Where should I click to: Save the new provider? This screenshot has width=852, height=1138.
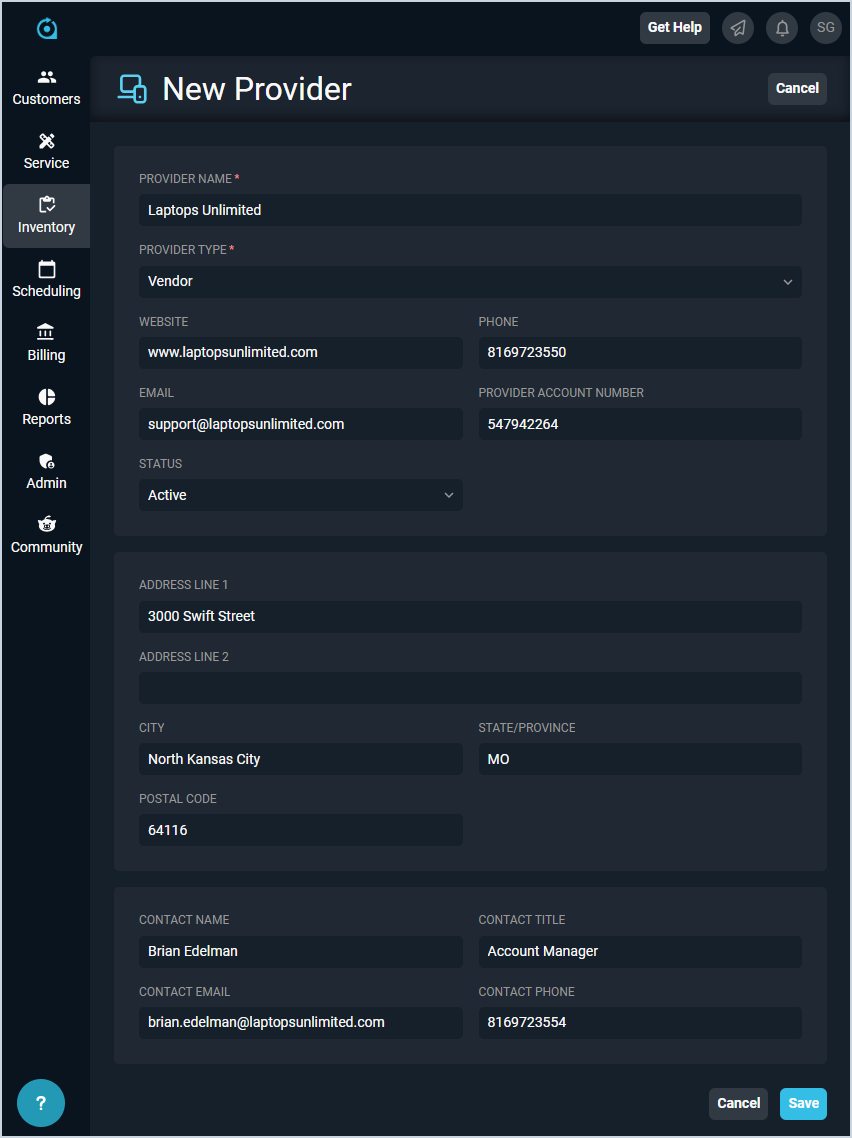803,1103
